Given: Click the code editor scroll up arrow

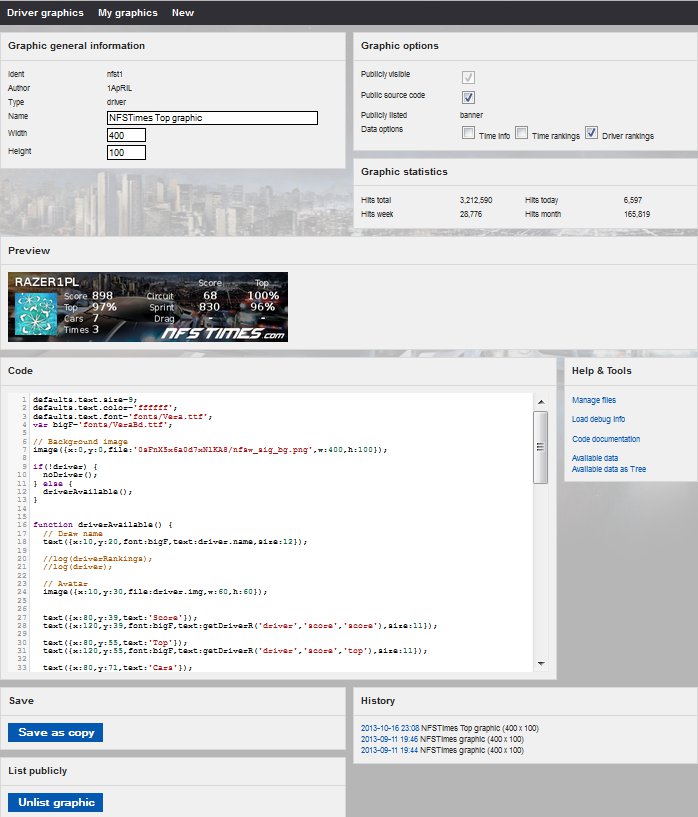Looking at the screenshot, I should (x=541, y=402).
